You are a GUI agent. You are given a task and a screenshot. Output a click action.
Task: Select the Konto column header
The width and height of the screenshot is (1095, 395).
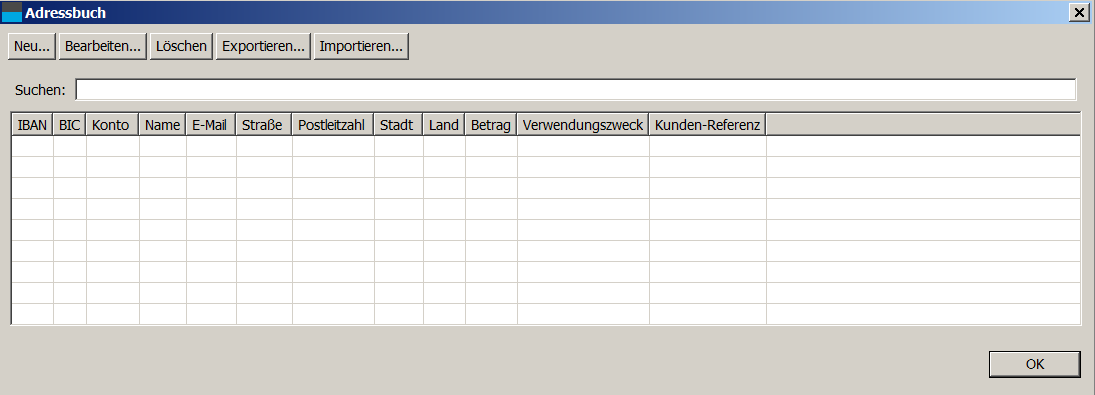tap(112, 125)
